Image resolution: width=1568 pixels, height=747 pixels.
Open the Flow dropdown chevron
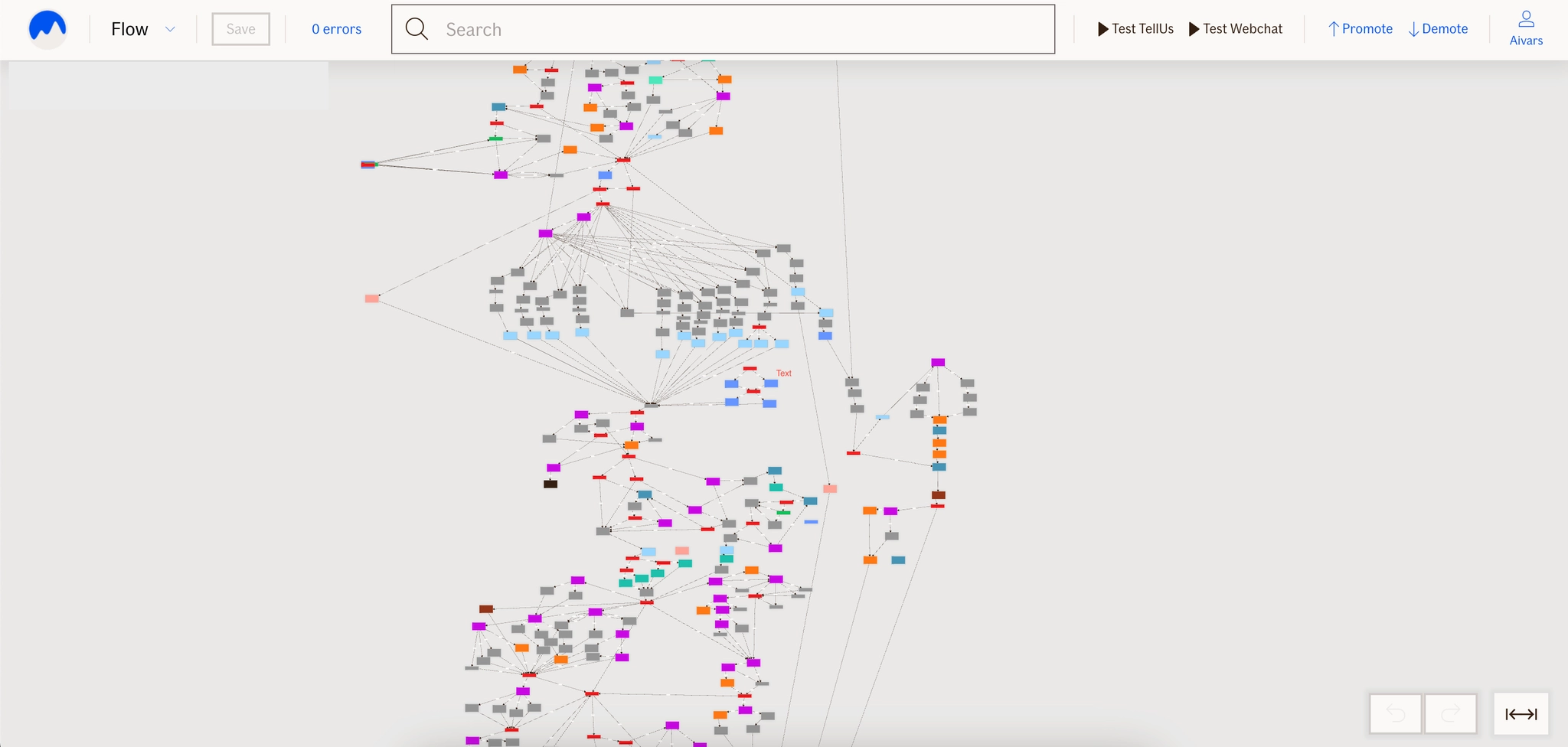pyautogui.click(x=170, y=29)
